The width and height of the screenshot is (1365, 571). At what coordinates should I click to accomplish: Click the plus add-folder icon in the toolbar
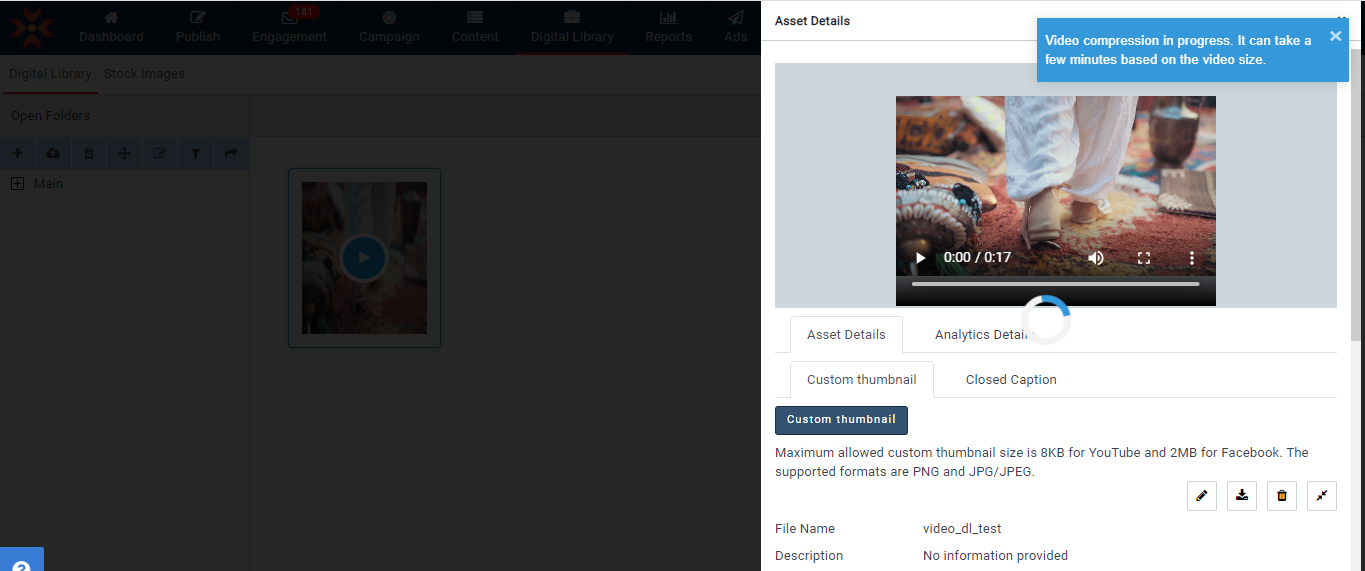pyautogui.click(x=17, y=153)
